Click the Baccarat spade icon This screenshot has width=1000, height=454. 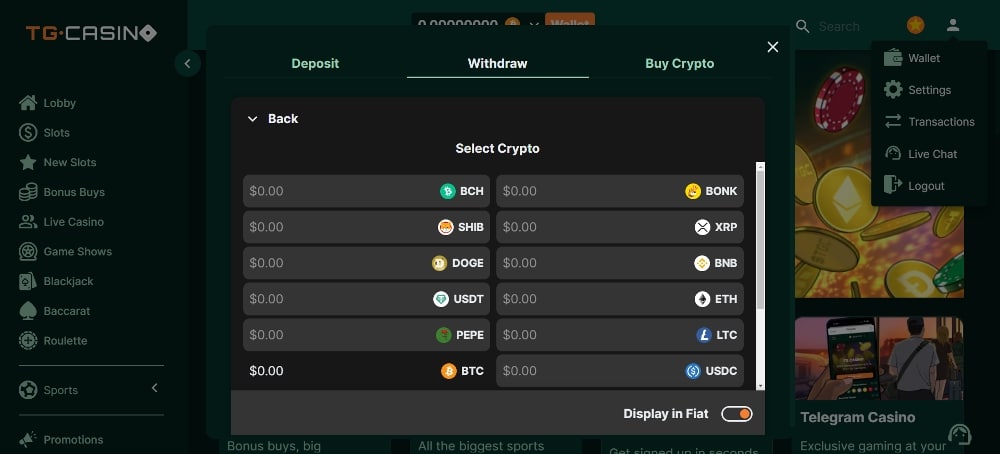click(28, 311)
